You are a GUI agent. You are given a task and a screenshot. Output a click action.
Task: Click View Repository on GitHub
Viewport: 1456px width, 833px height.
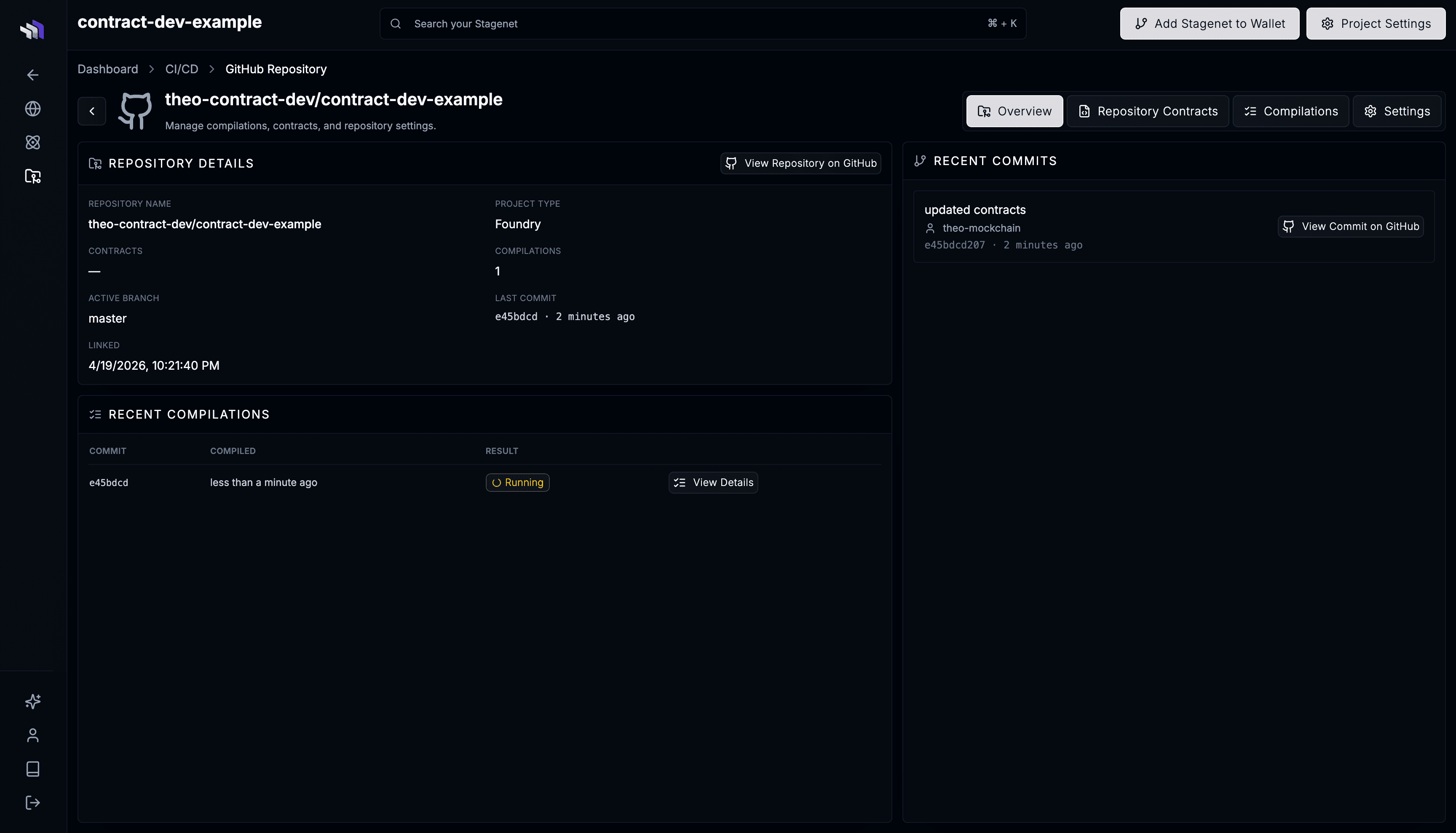pos(800,163)
